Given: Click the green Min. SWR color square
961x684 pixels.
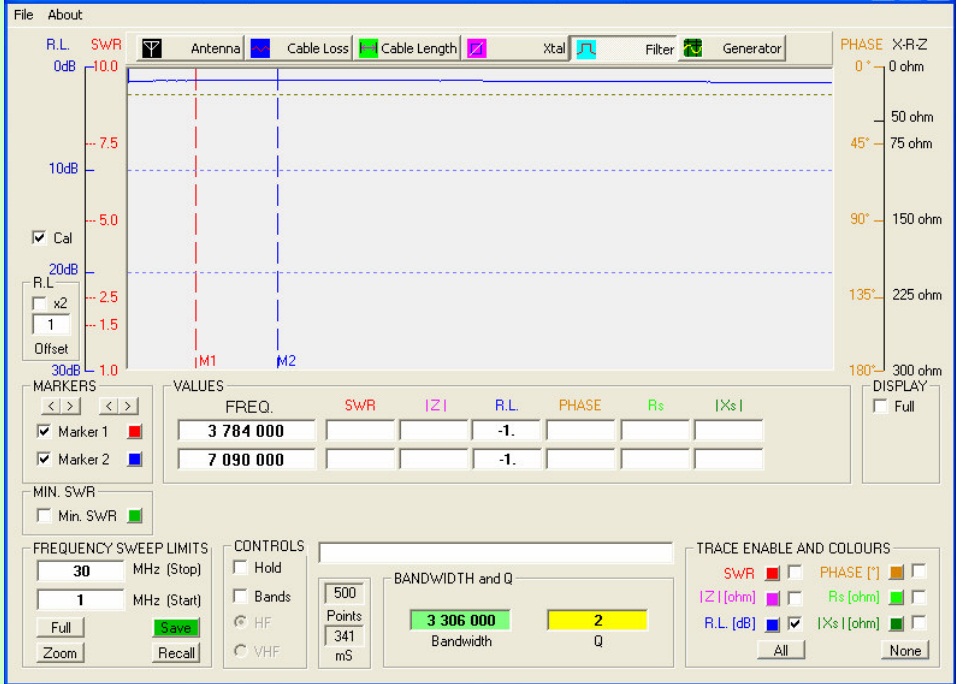Looking at the screenshot, I should pos(136,516).
